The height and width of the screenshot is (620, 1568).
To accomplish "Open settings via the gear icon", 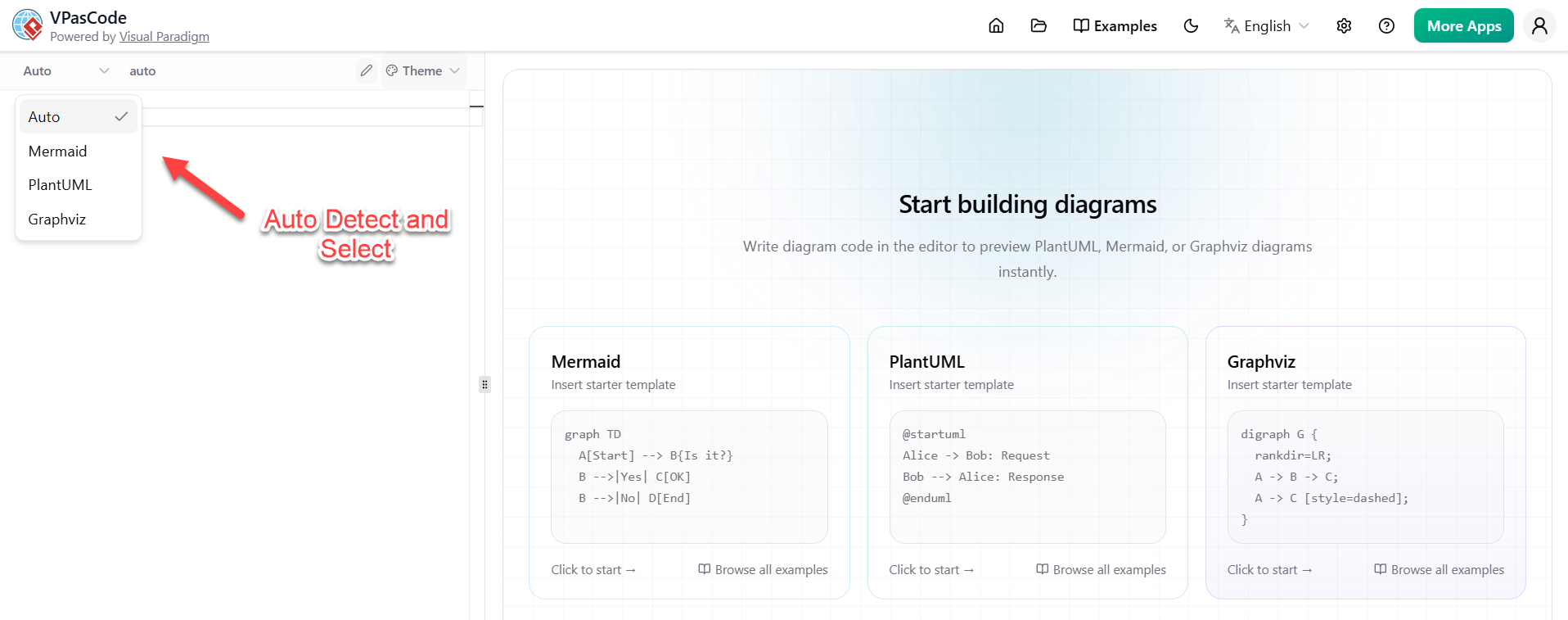I will [x=1344, y=26].
